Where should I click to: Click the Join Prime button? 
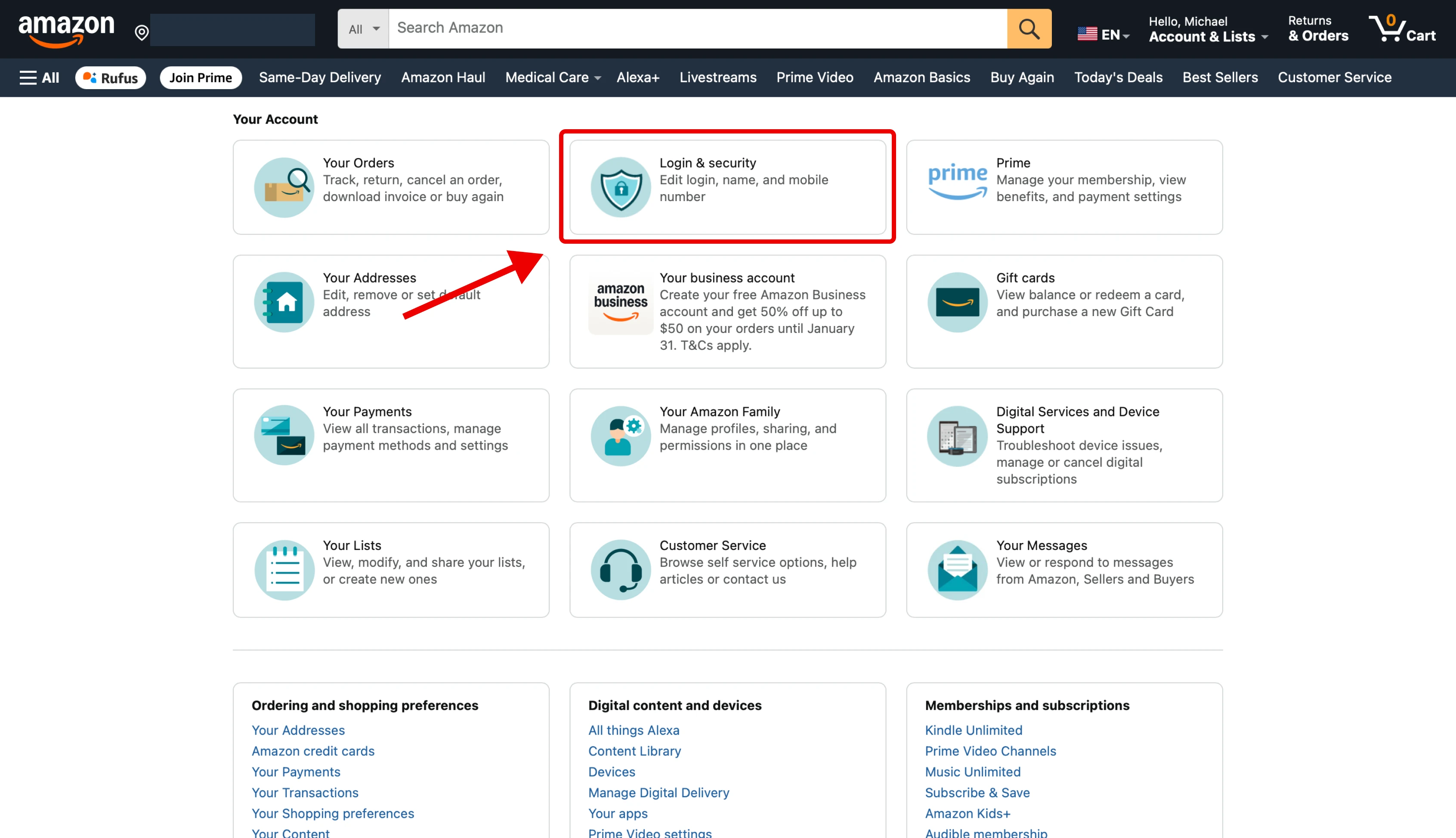(200, 78)
